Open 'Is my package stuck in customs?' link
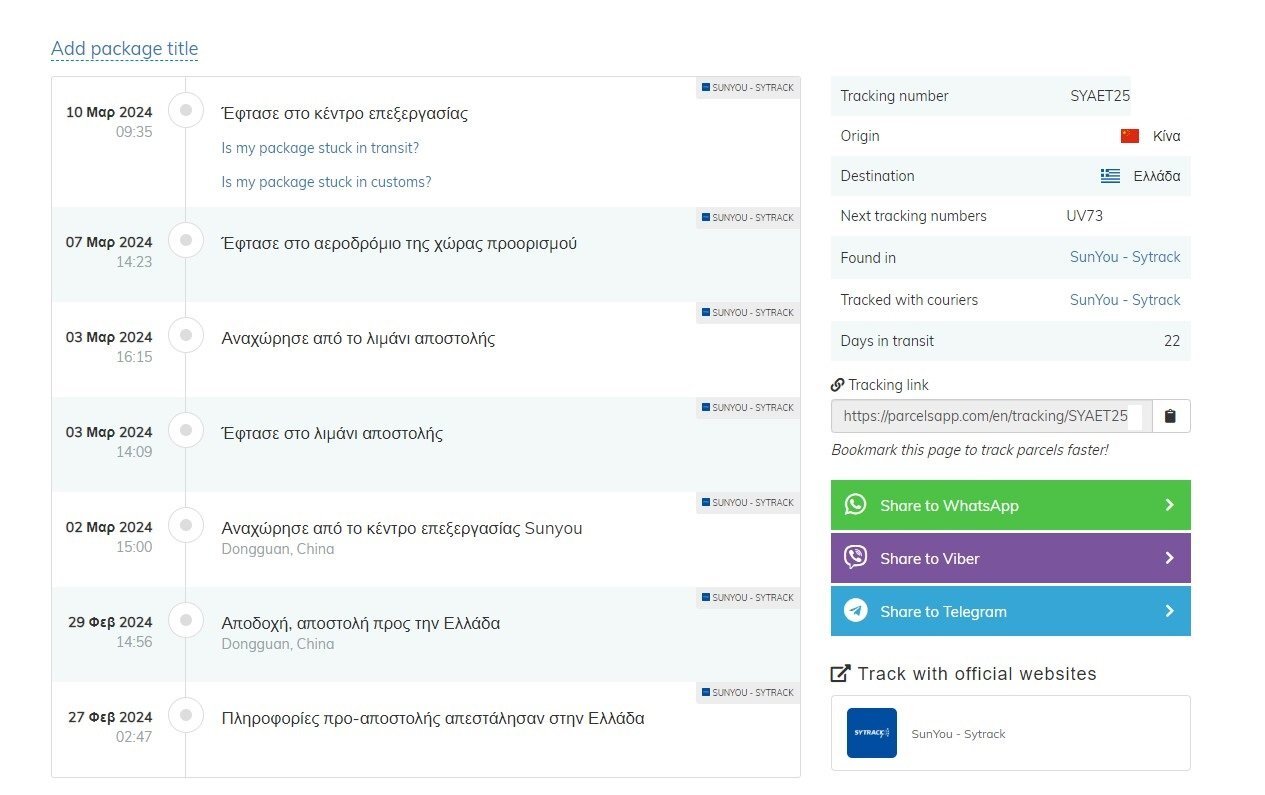 (x=326, y=182)
